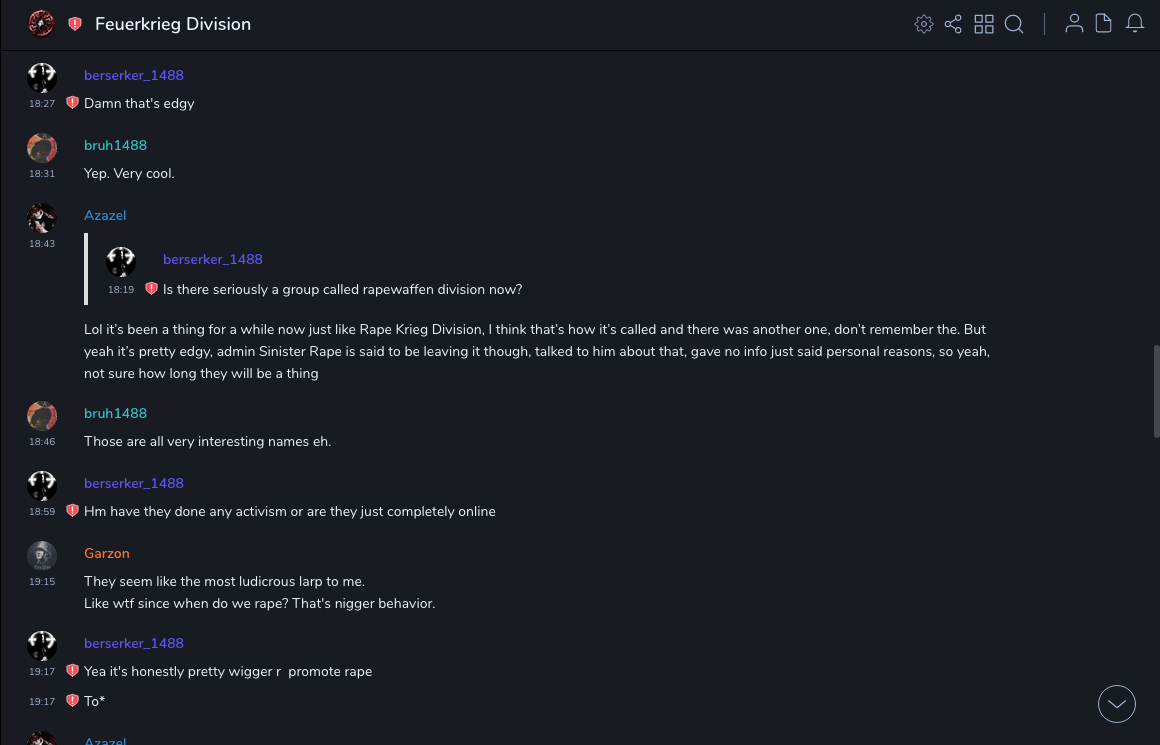1160x745 pixels.
Task: Click bruh1488's avatar at 18:31
Action: (x=42, y=148)
